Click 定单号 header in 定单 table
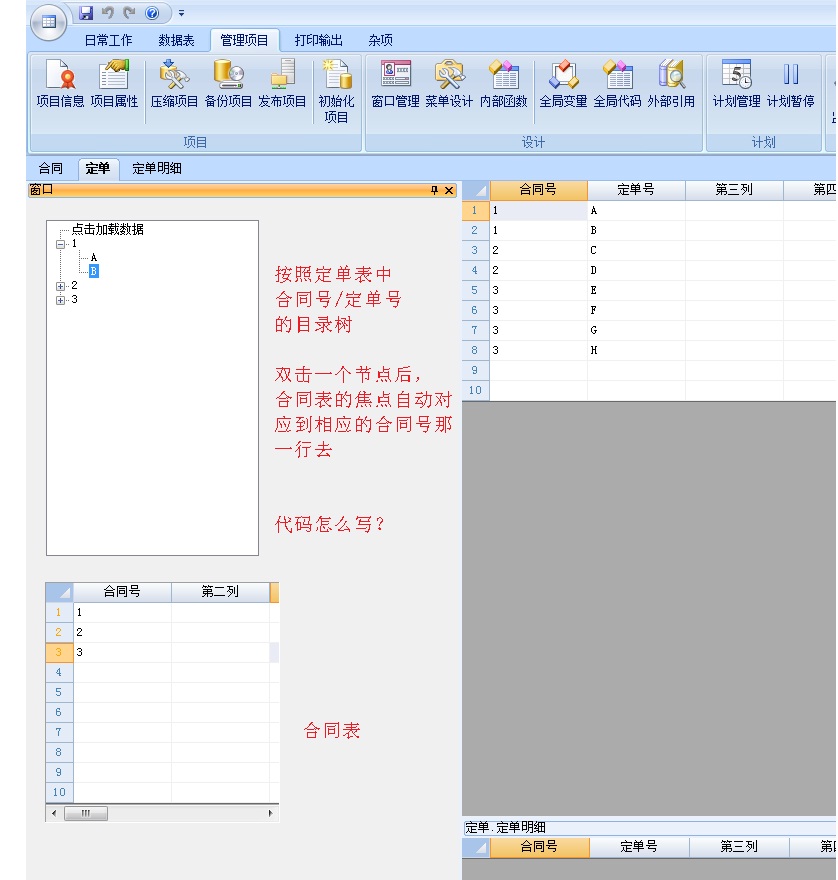The image size is (838, 880). (636, 190)
